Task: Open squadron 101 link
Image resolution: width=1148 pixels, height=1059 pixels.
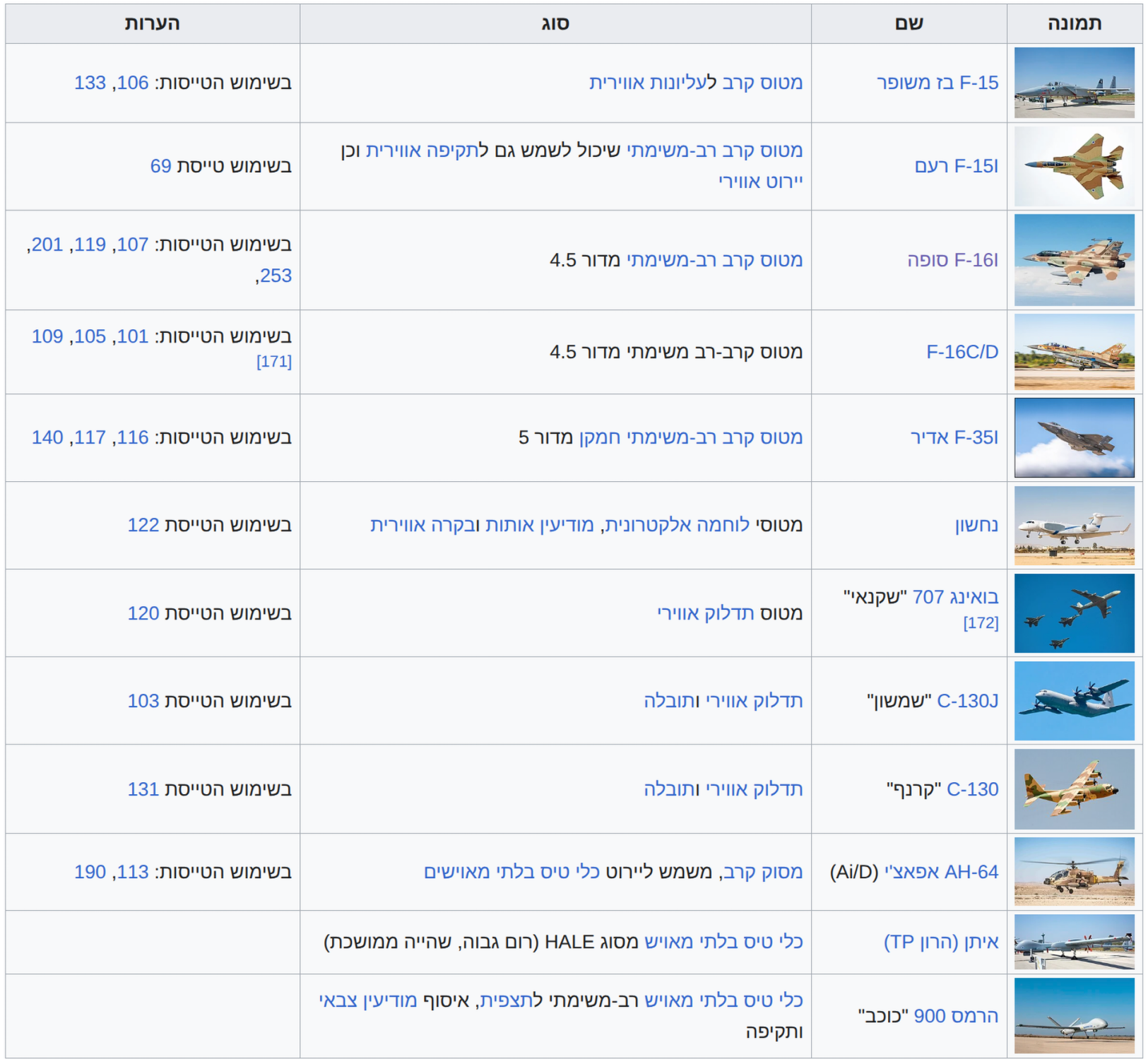Action: point(133,336)
